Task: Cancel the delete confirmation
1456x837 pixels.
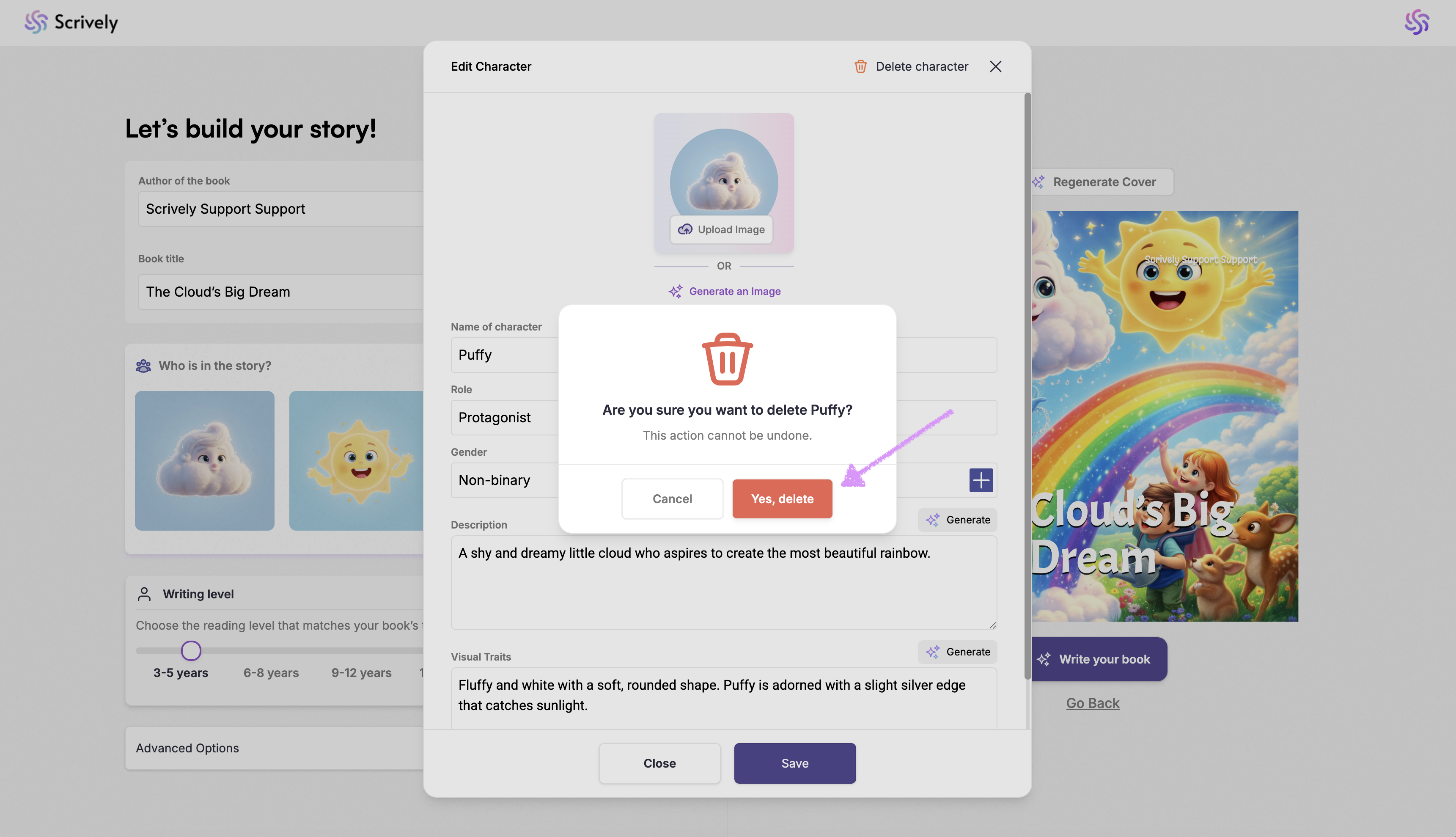Action: point(672,499)
